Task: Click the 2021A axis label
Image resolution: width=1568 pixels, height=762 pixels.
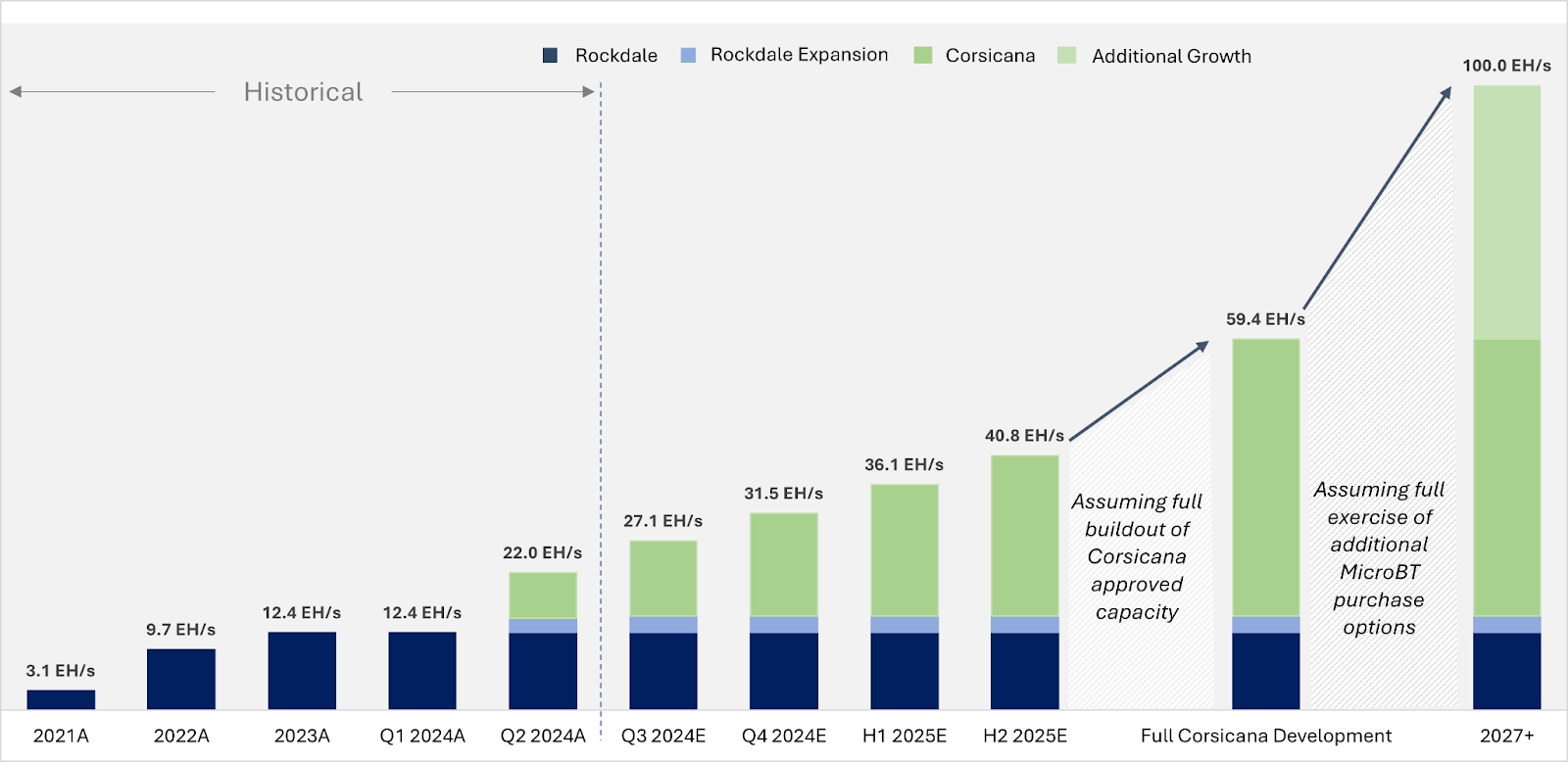Action: pyautogui.click(x=61, y=736)
